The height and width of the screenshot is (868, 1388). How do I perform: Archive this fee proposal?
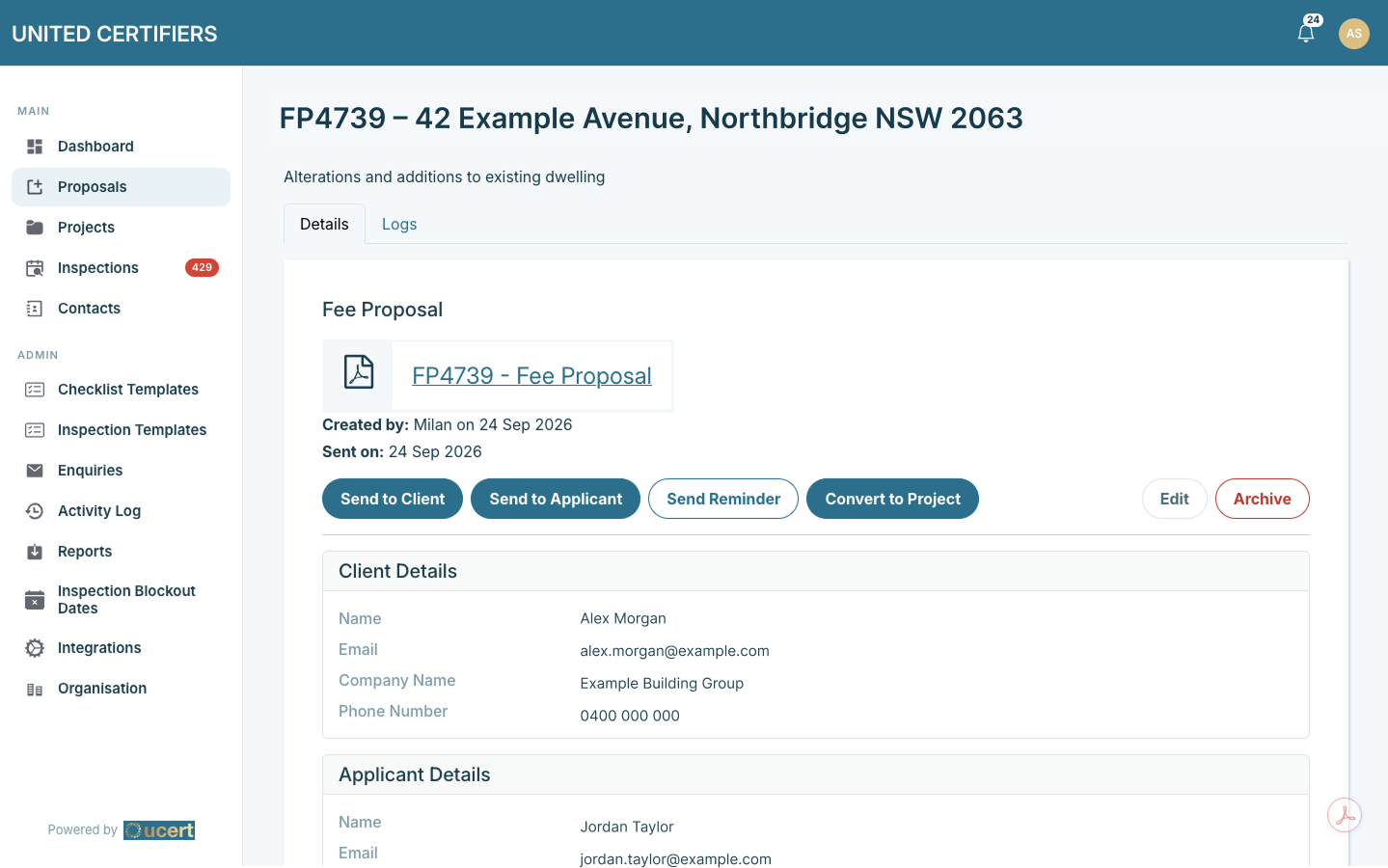pos(1263,499)
